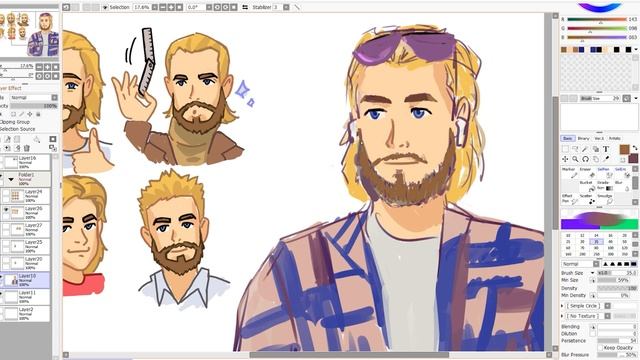640x360 pixels.
Task: Choose the Marker brush
Action: (569, 173)
